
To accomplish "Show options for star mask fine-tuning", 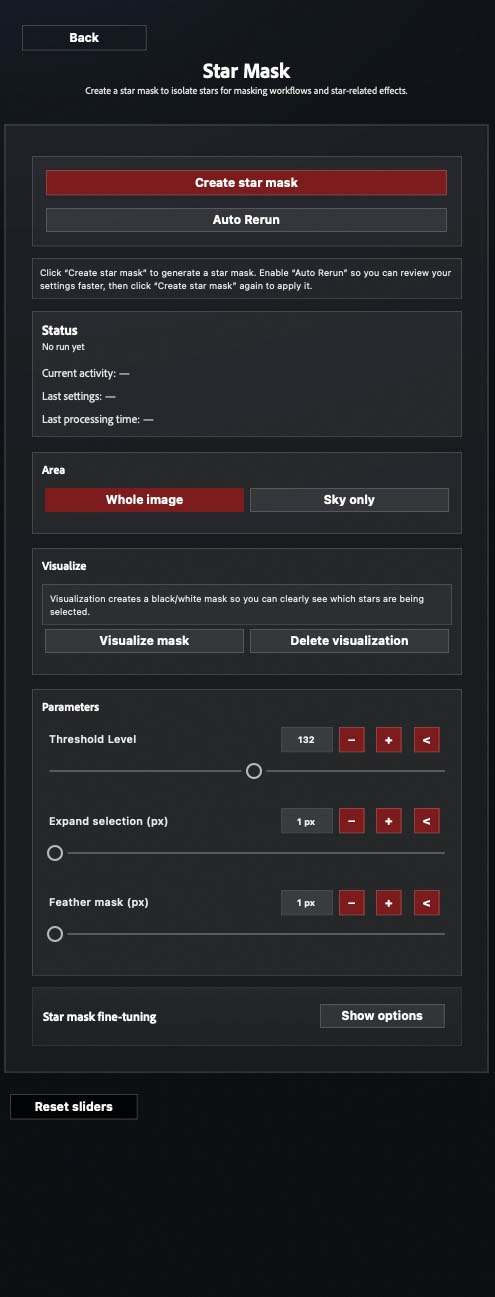I will 382,1016.
